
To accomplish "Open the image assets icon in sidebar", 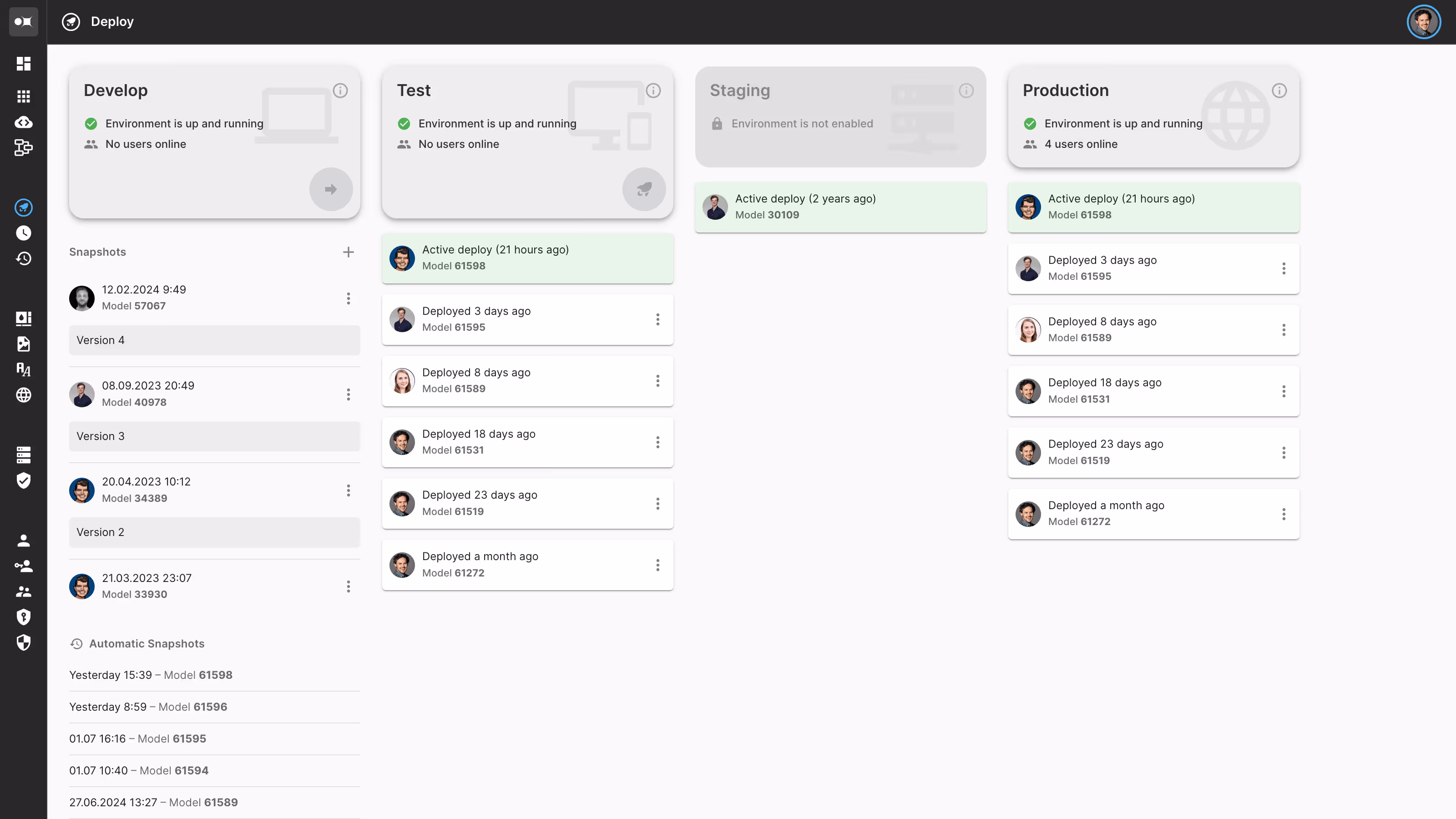I will [23, 344].
